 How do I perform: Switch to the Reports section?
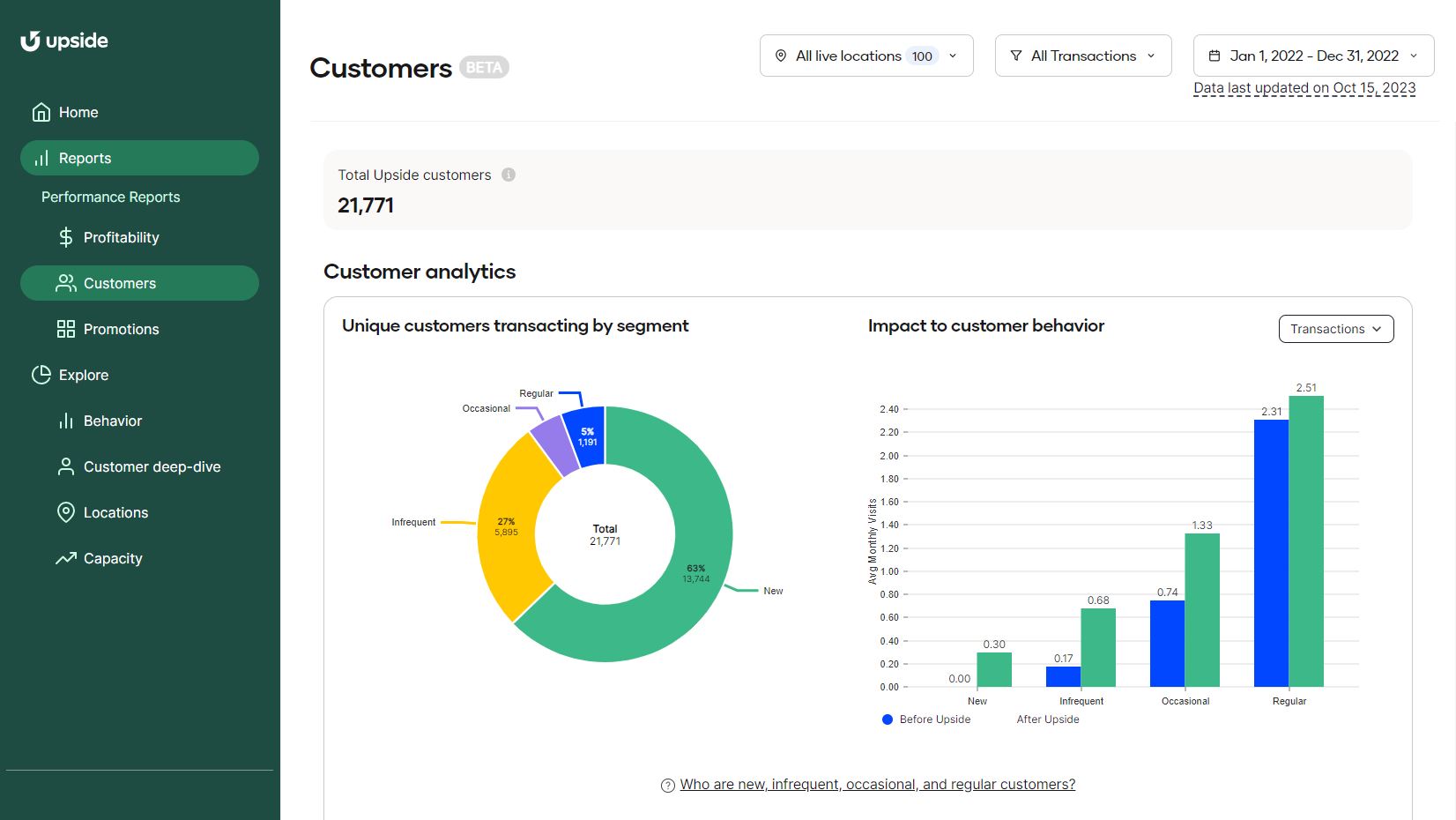85,158
